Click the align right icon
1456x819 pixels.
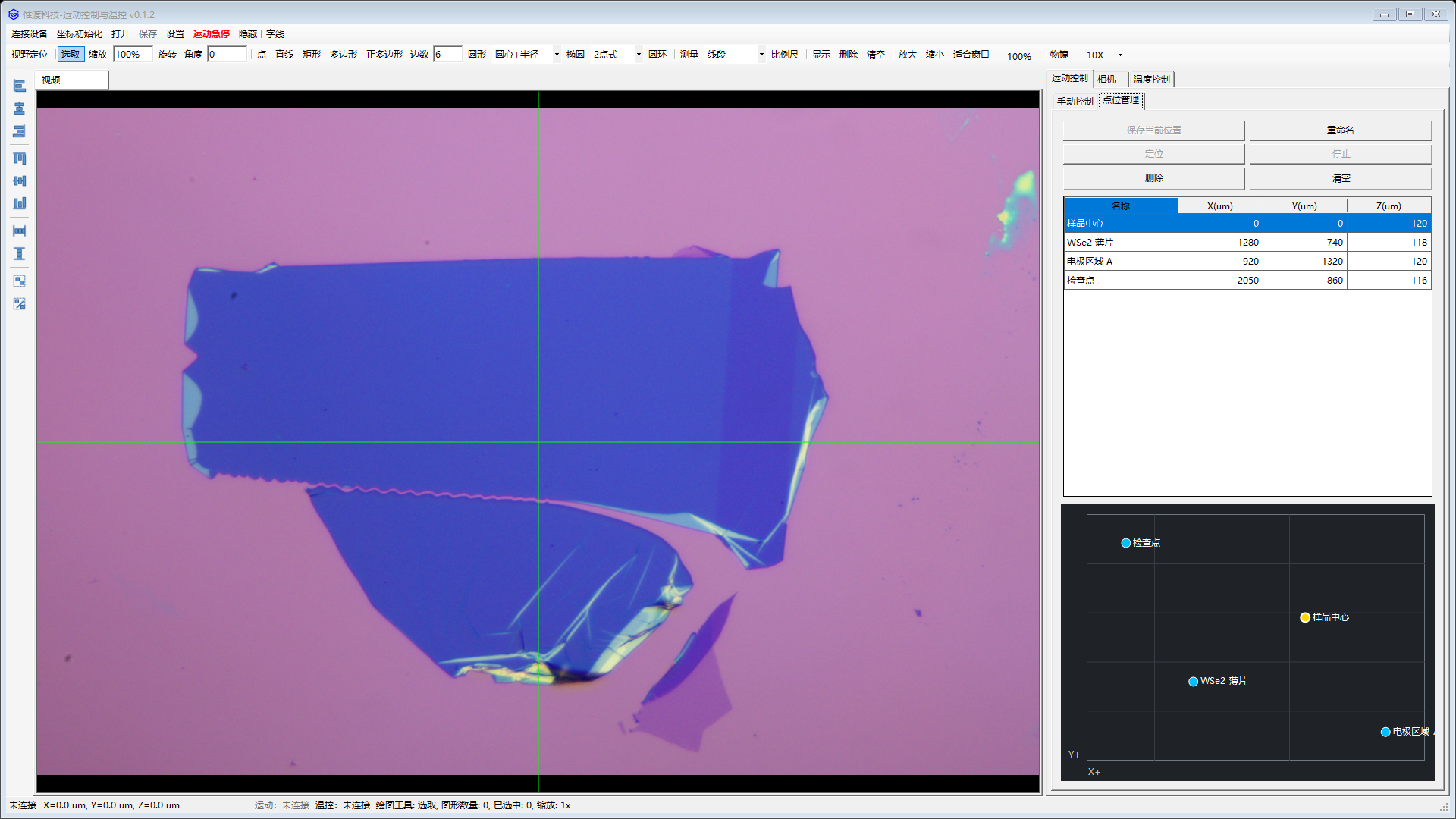coord(20,132)
